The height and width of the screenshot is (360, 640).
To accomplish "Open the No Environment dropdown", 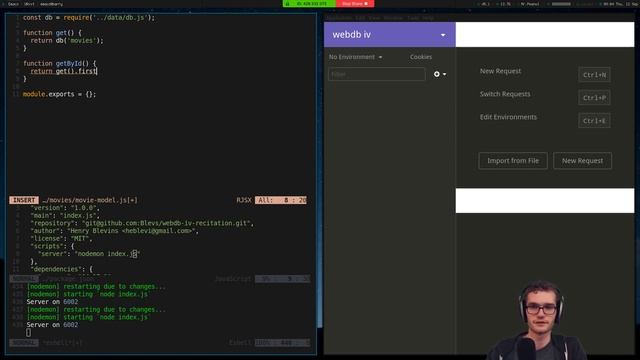I will click(x=356, y=57).
